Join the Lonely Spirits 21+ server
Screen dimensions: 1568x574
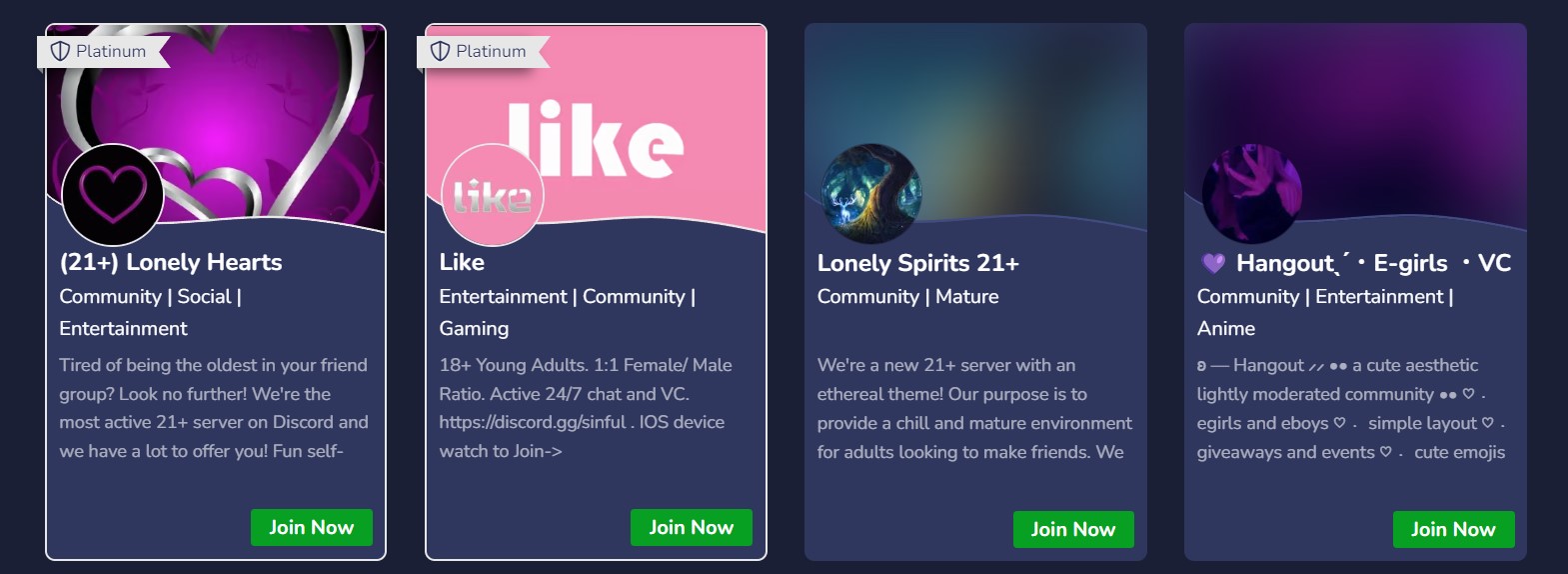point(1073,529)
